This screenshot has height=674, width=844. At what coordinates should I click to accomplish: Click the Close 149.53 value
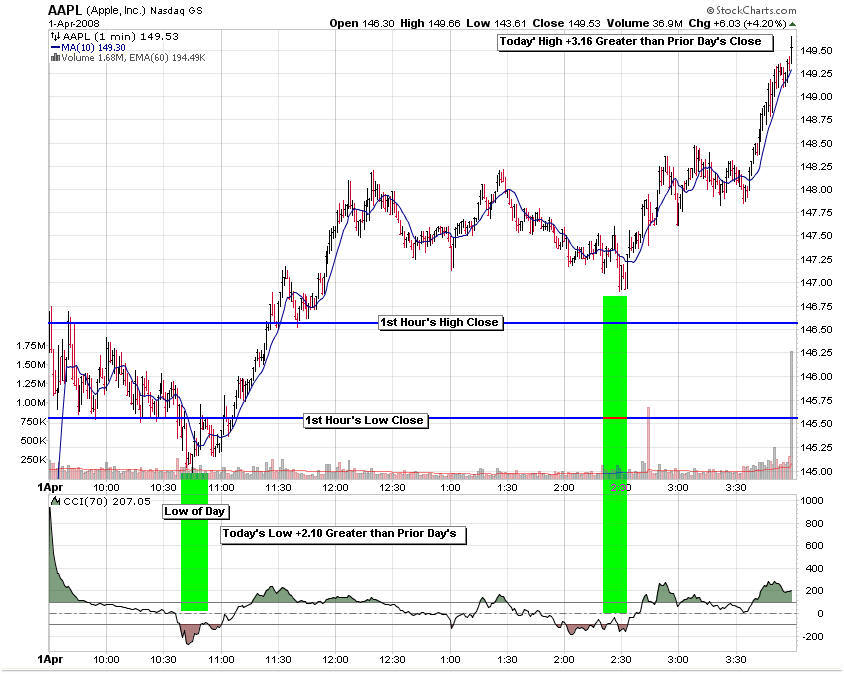[x=566, y=24]
